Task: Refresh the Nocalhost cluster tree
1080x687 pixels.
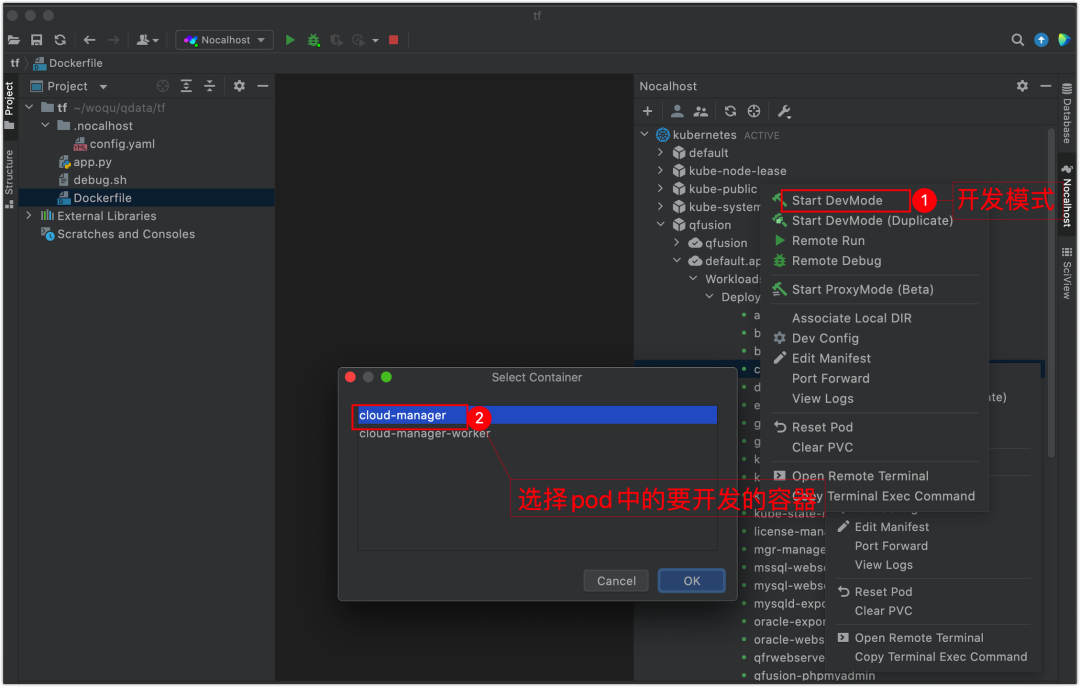Action: click(x=730, y=111)
